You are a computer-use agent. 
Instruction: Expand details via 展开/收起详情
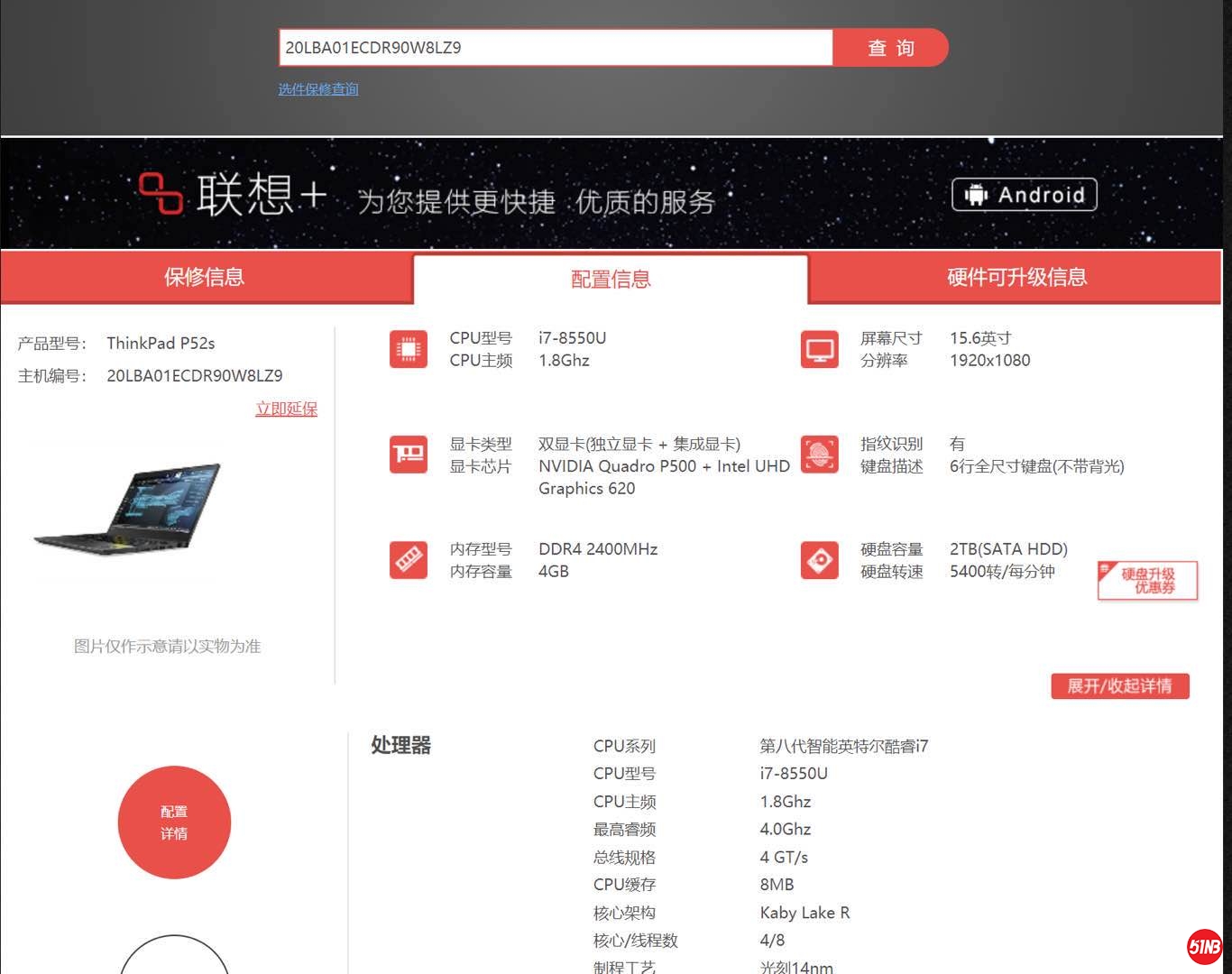tap(1120, 686)
